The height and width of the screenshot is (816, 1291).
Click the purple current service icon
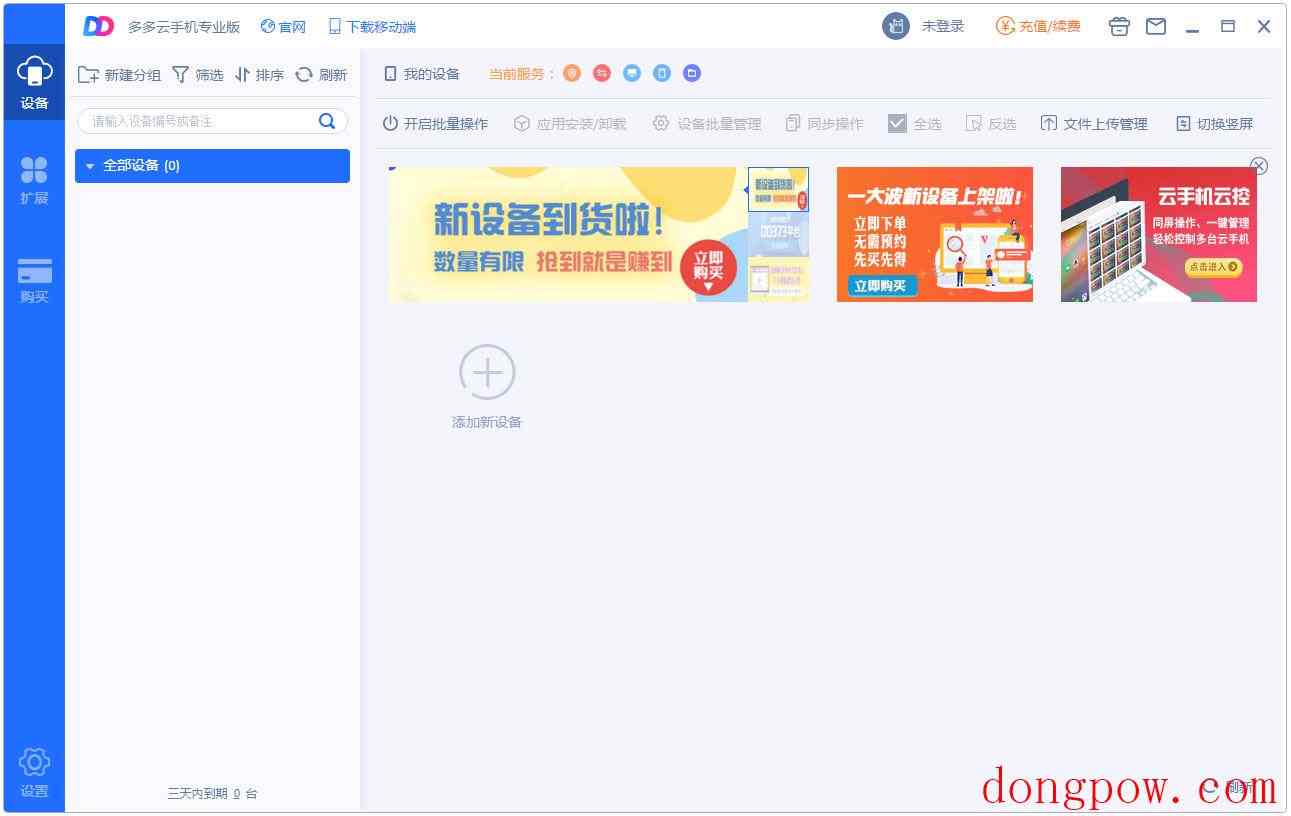[692, 73]
